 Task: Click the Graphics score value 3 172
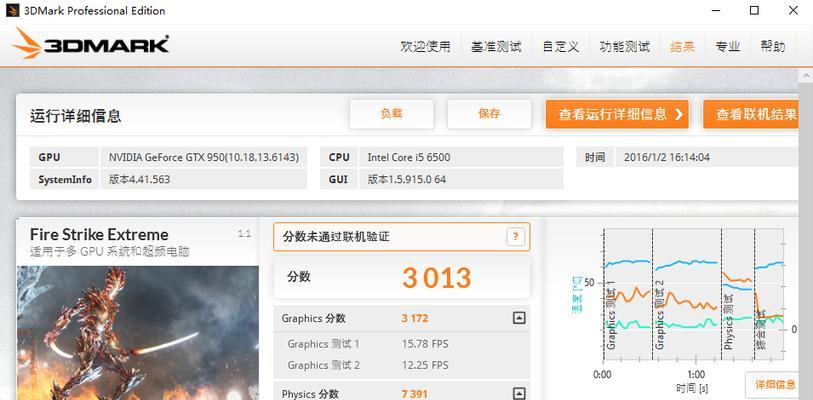tap(415, 318)
